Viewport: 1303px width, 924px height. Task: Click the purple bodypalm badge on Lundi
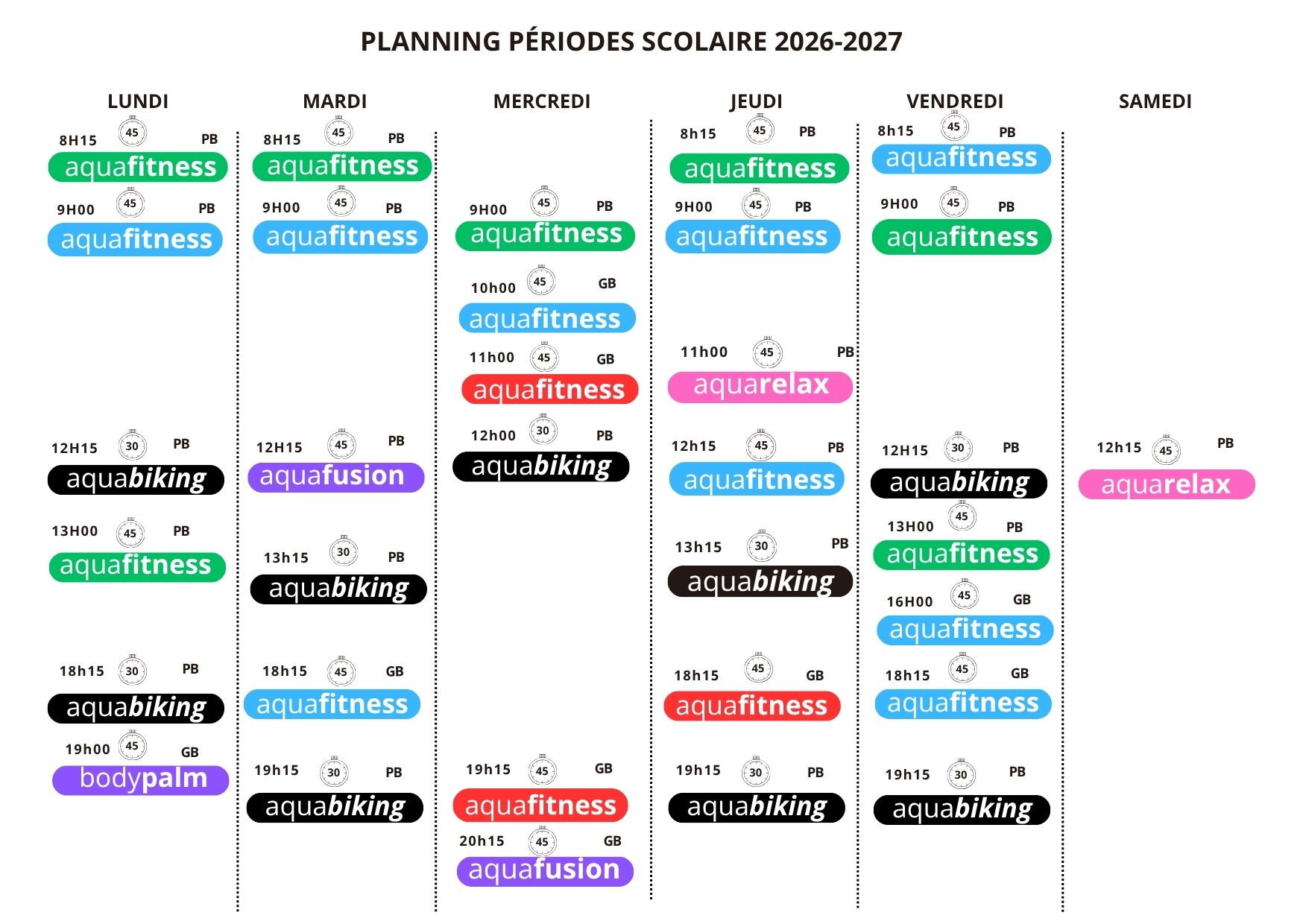(140, 779)
